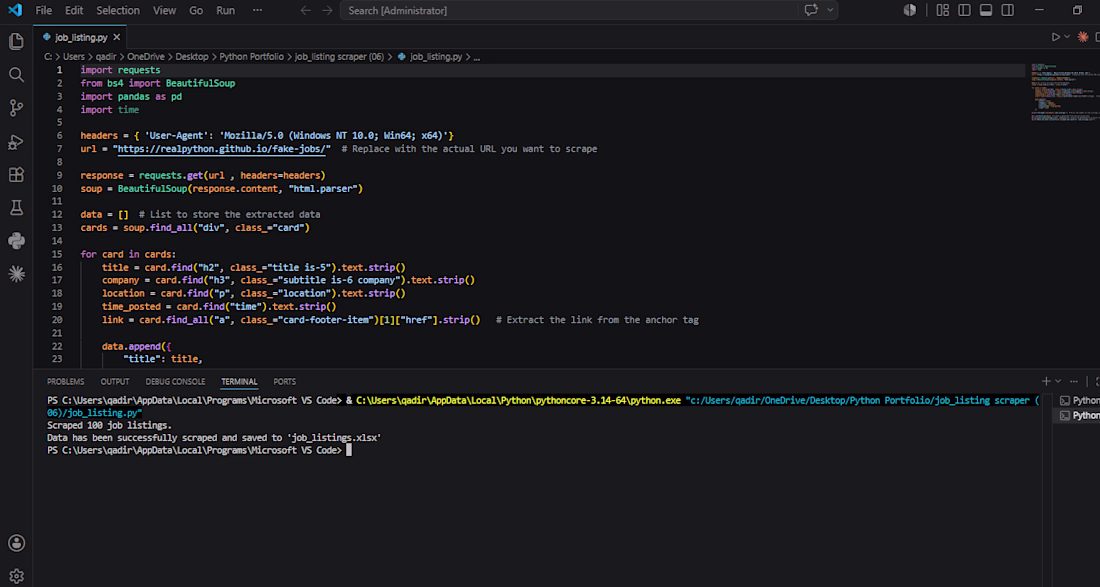Image resolution: width=1100 pixels, height=587 pixels.
Task: Open the Manage gear icon
Action: (x=15, y=576)
